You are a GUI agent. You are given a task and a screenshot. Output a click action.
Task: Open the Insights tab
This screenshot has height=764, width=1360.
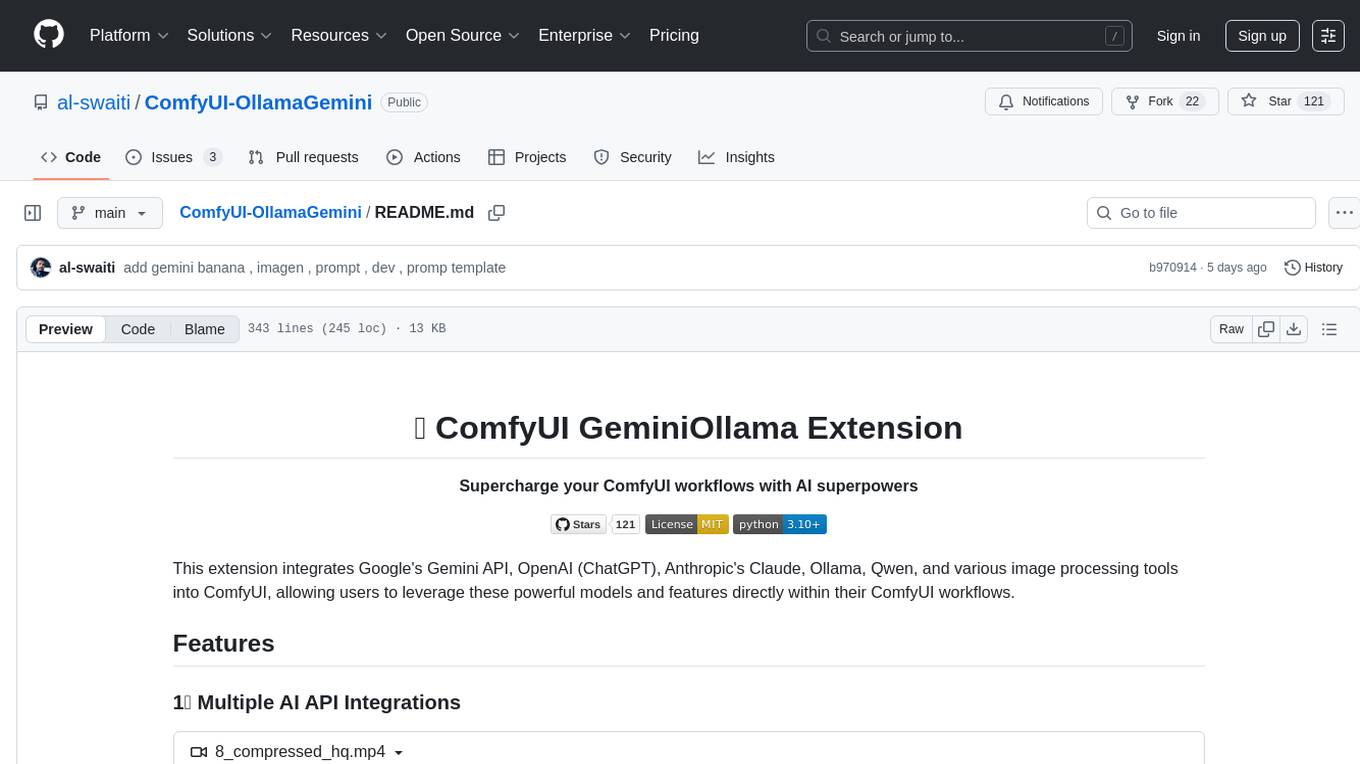[x=736, y=157]
